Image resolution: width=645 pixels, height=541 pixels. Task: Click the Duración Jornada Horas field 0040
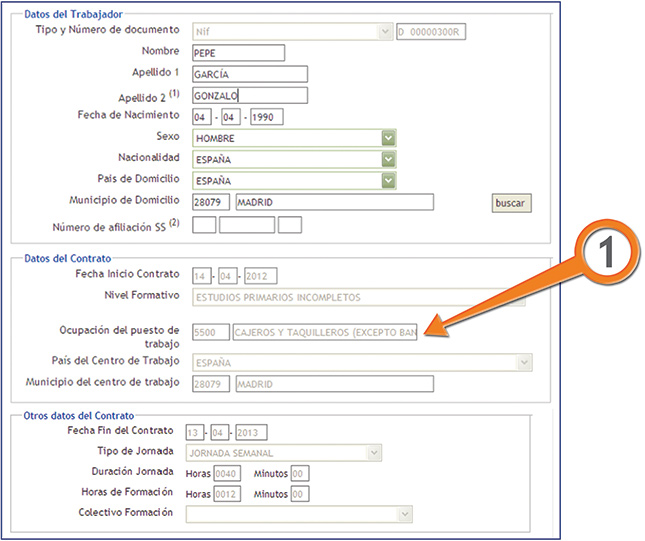click(227, 474)
